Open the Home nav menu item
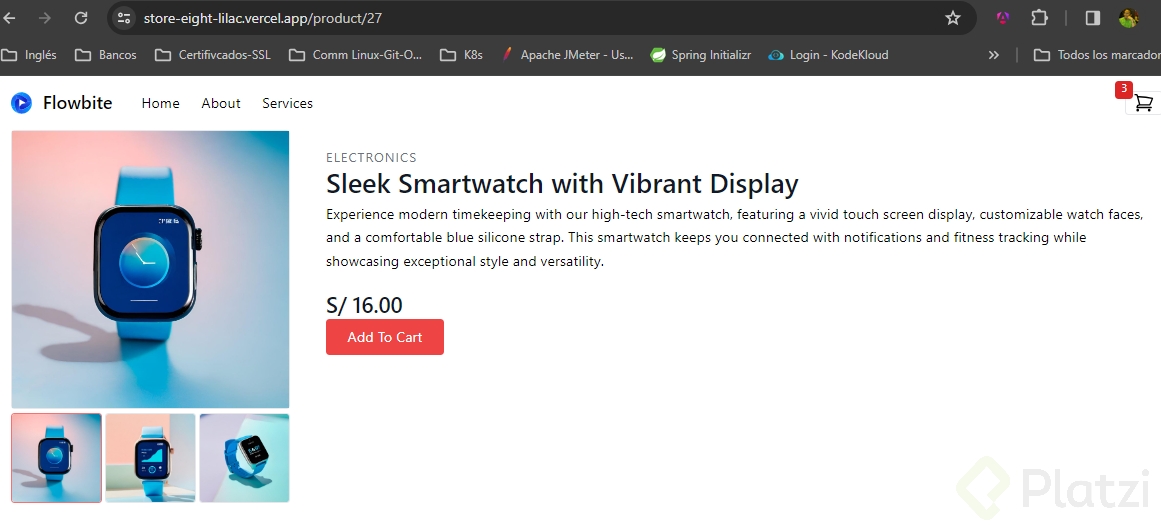 click(x=160, y=103)
